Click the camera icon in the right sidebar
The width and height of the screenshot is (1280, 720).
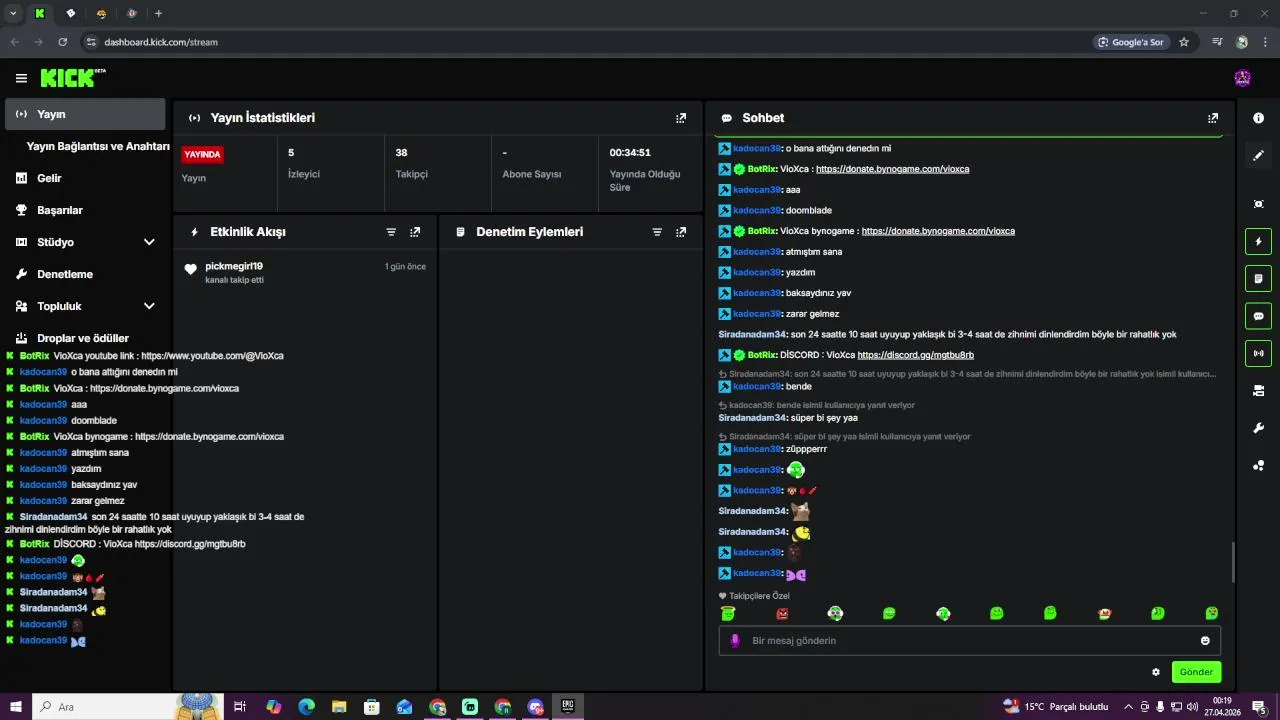1258,391
